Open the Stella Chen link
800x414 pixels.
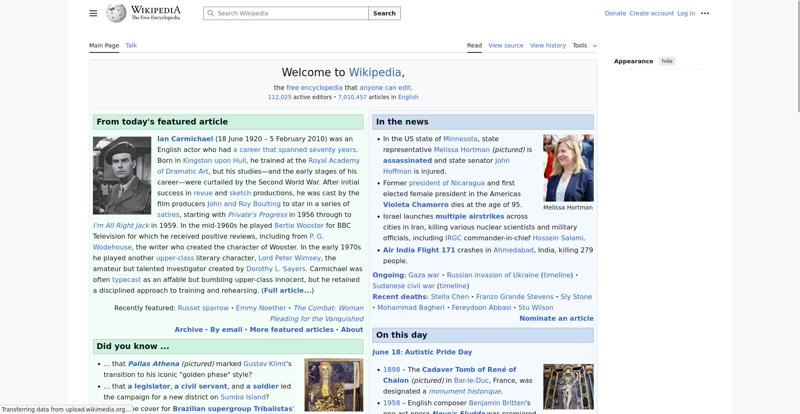(449, 297)
